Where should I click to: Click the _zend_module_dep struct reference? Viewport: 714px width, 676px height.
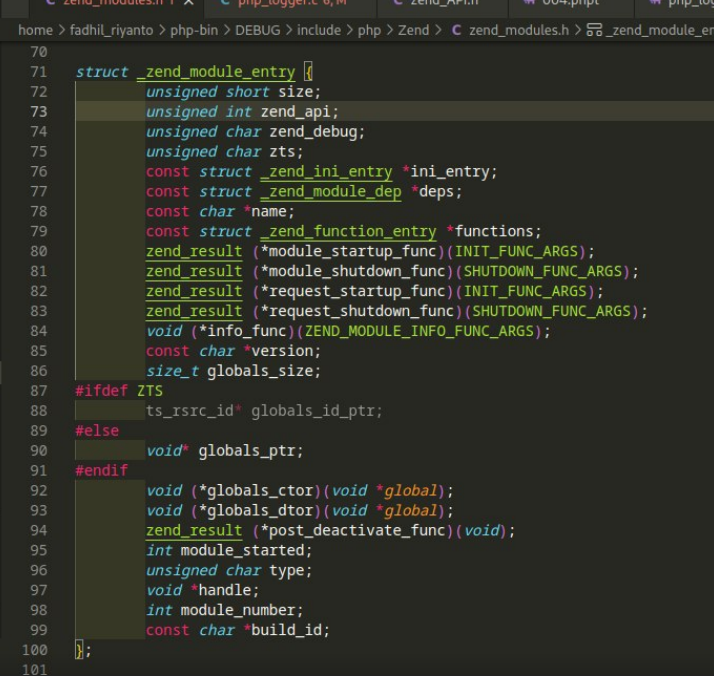point(330,191)
